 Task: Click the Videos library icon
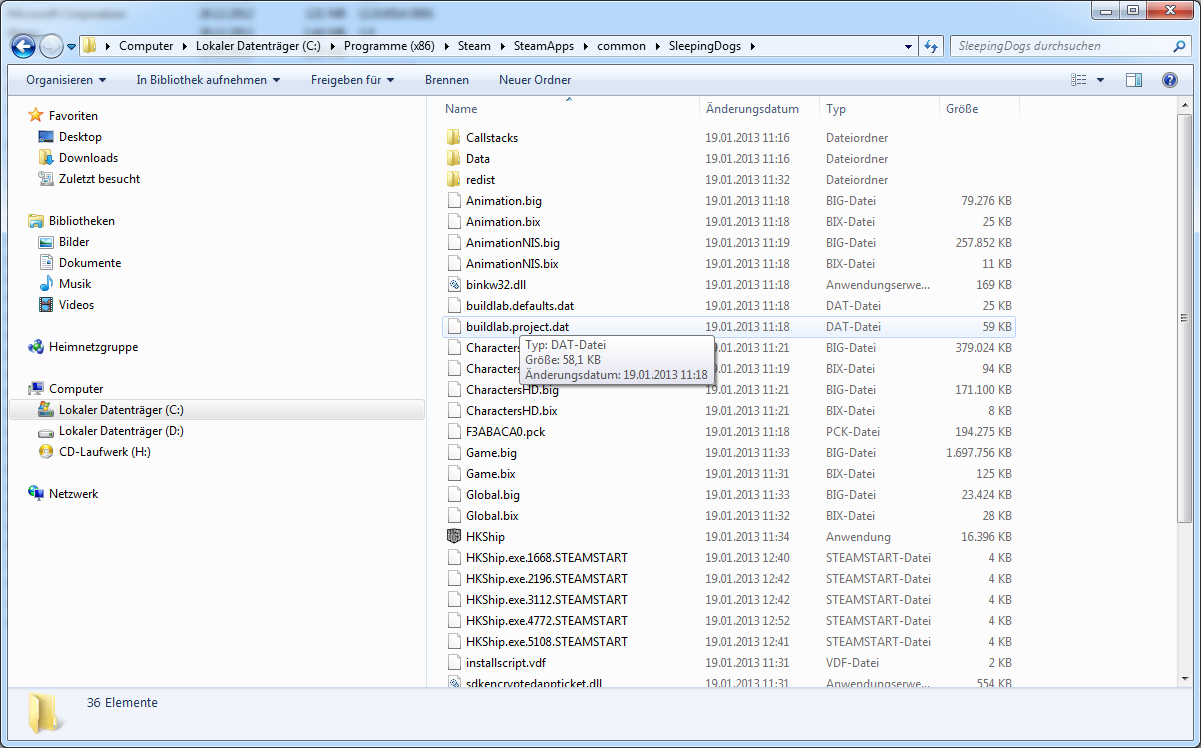tap(46, 305)
